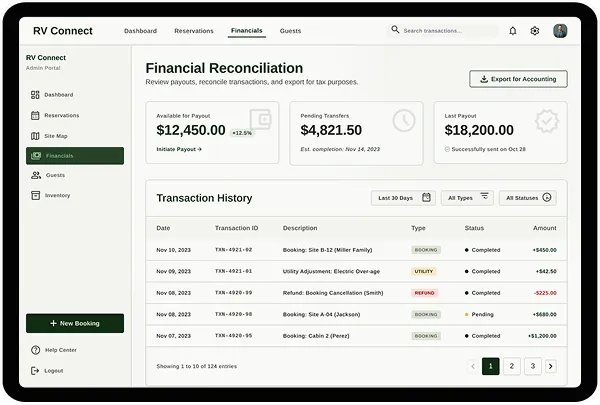
Task: Click the download icon on Export button
Action: [484, 79]
